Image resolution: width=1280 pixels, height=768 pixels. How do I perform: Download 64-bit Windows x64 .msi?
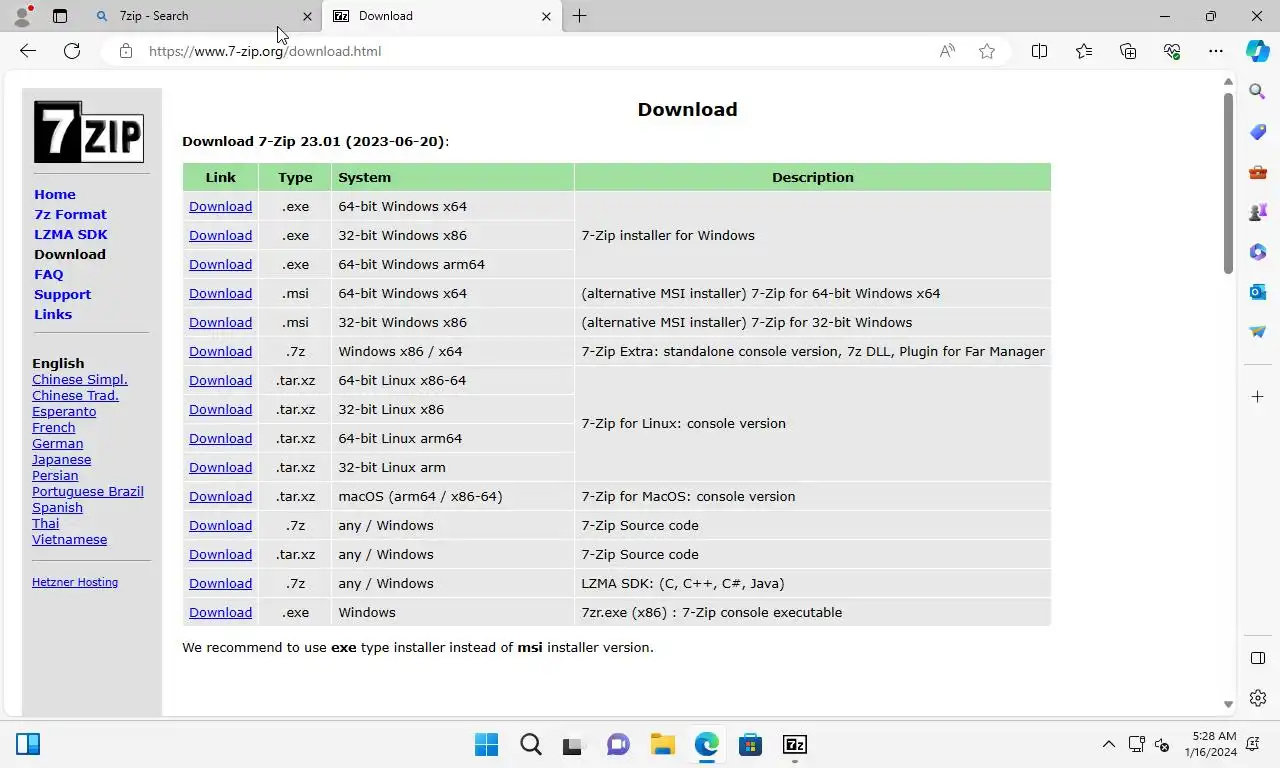click(220, 293)
